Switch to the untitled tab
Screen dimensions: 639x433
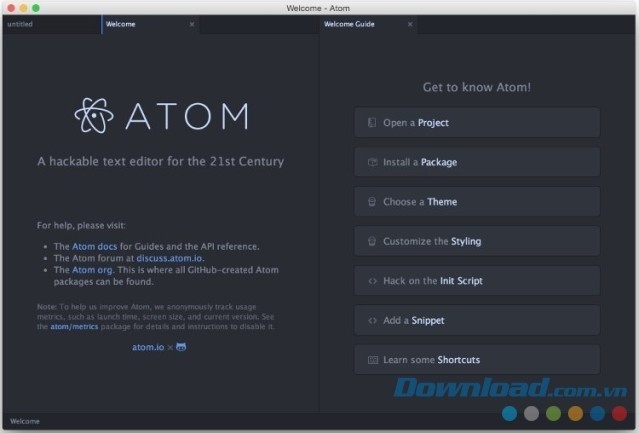[52, 24]
